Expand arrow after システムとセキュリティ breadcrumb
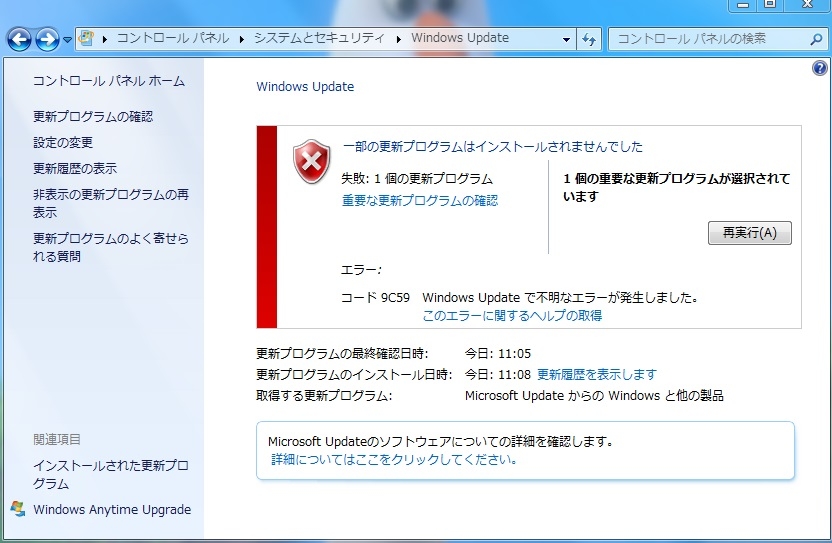 click(398, 39)
